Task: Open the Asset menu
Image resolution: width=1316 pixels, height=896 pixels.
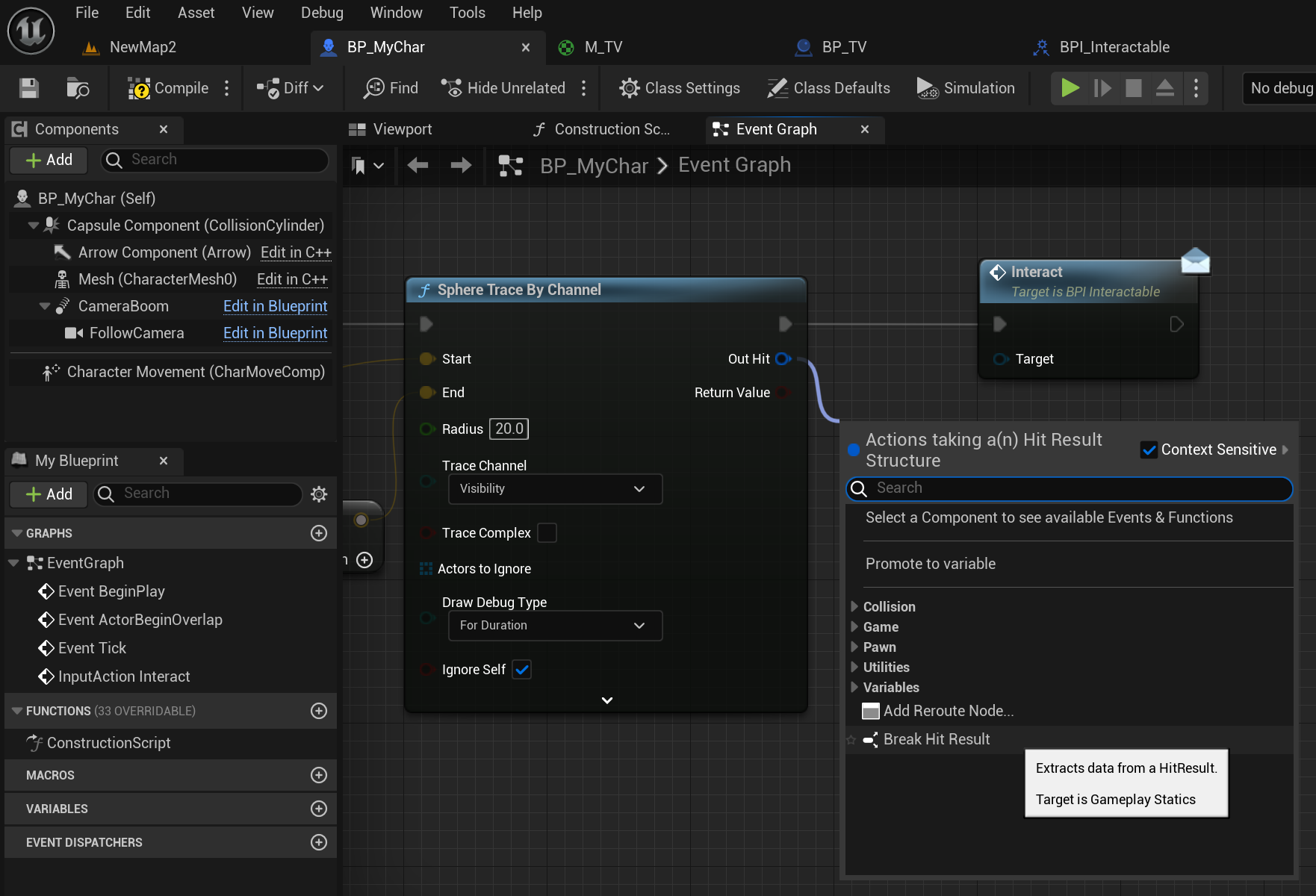Action: point(196,13)
